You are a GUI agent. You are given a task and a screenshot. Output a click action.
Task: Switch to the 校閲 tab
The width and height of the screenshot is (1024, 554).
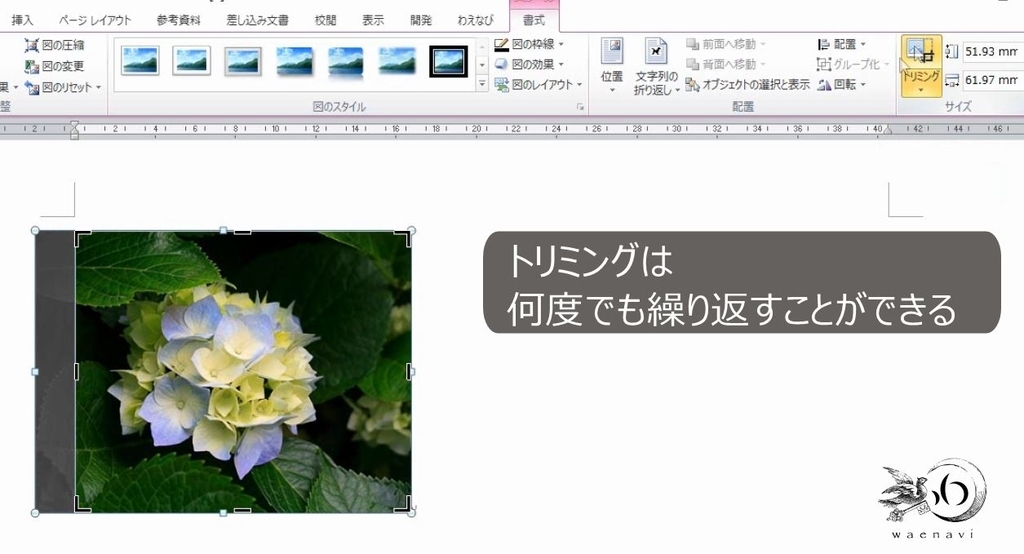325,20
